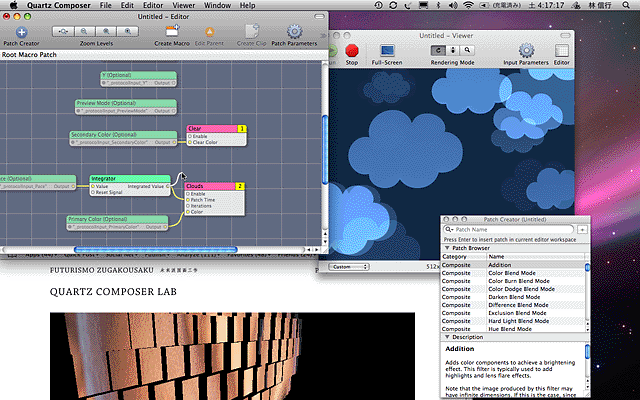The height and width of the screenshot is (400, 640).
Task: Select the Hard Light Blend Mode patch
Action: (513, 321)
